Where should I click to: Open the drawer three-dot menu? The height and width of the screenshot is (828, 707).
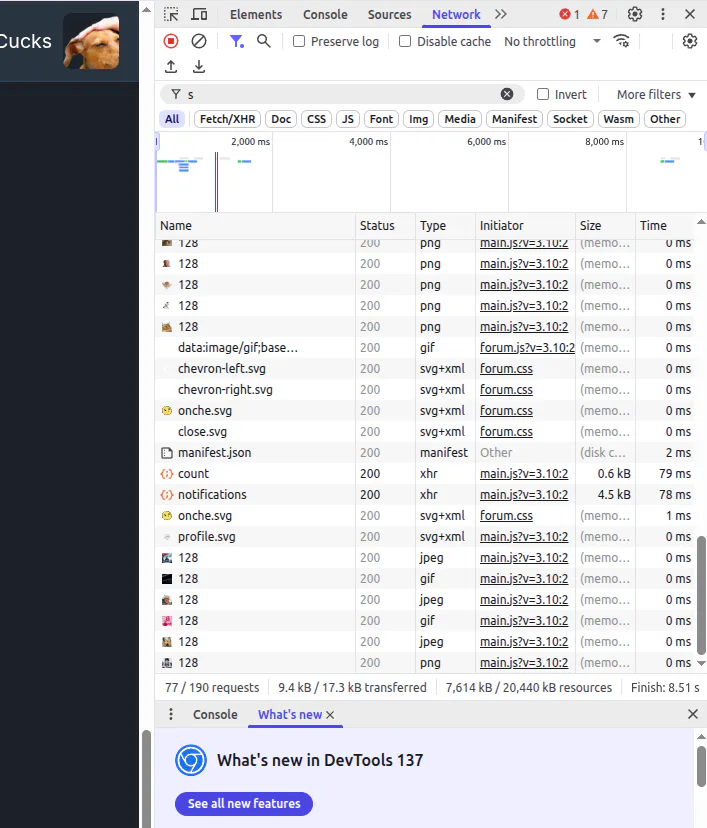pos(171,714)
